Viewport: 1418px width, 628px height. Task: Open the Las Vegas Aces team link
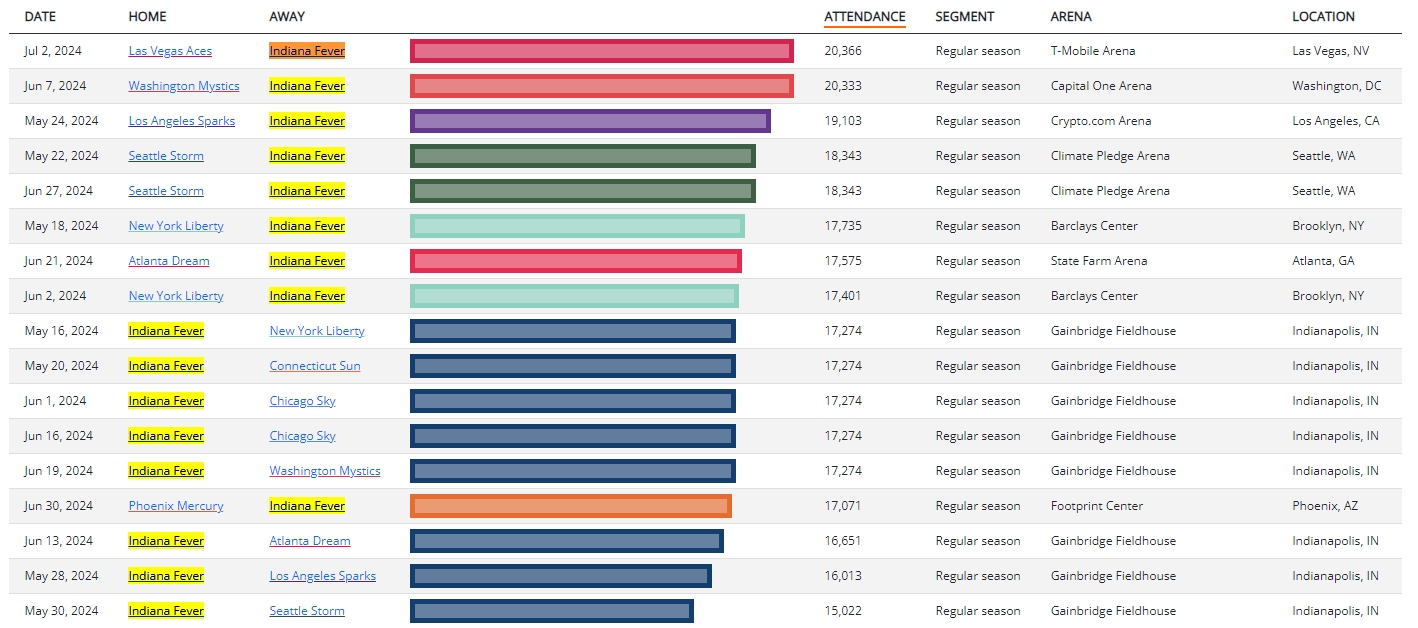pos(170,51)
